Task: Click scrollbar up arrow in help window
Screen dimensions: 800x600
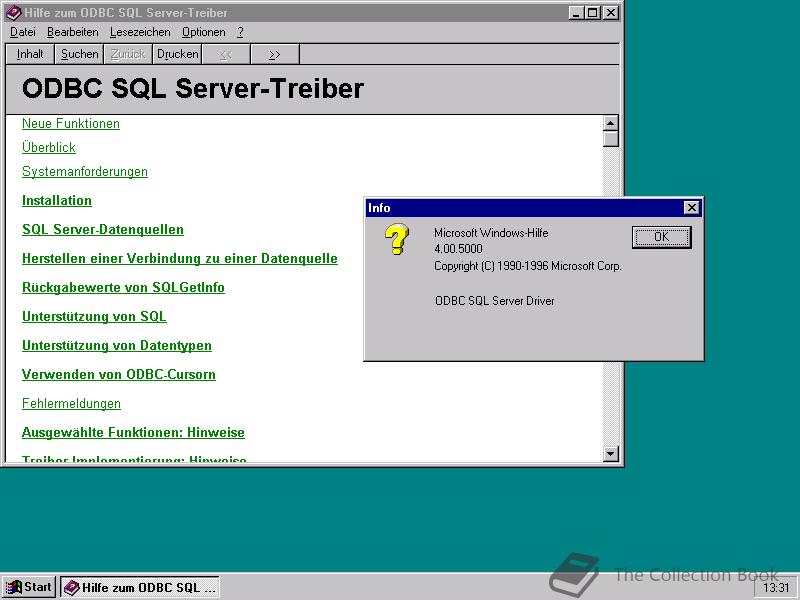Action: [611, 123]
